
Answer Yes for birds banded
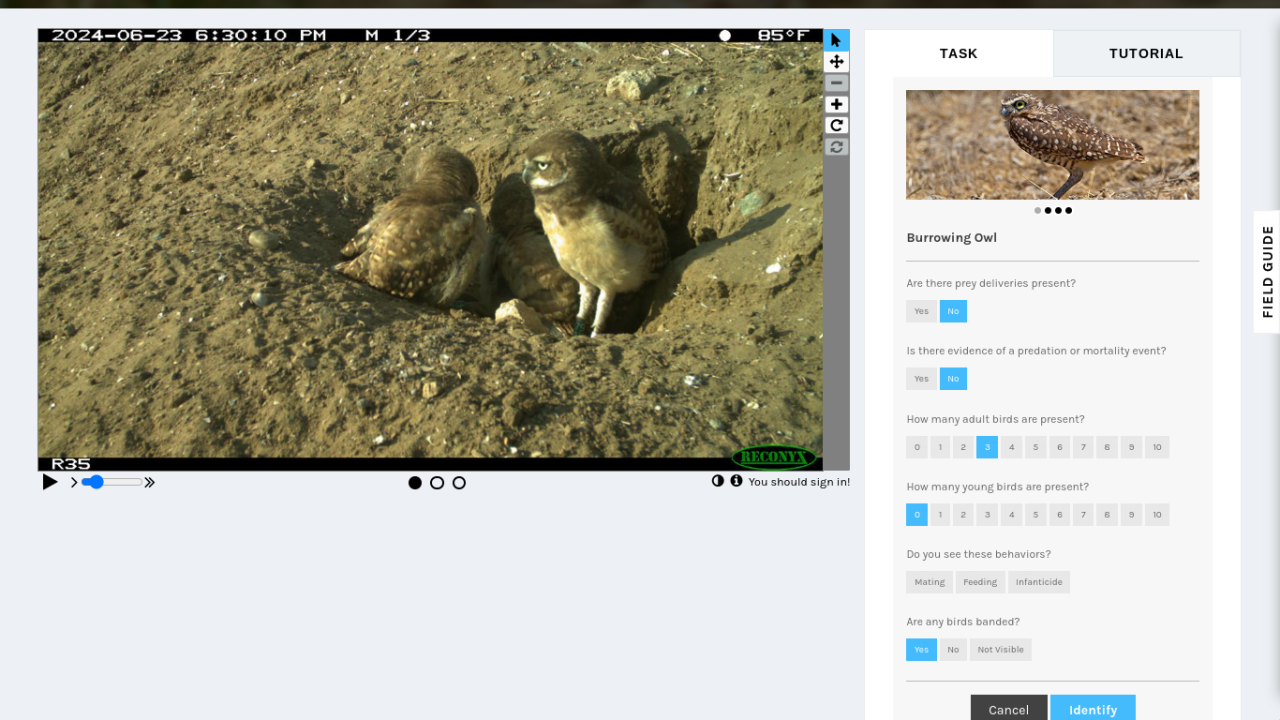(x=921, y=650)
